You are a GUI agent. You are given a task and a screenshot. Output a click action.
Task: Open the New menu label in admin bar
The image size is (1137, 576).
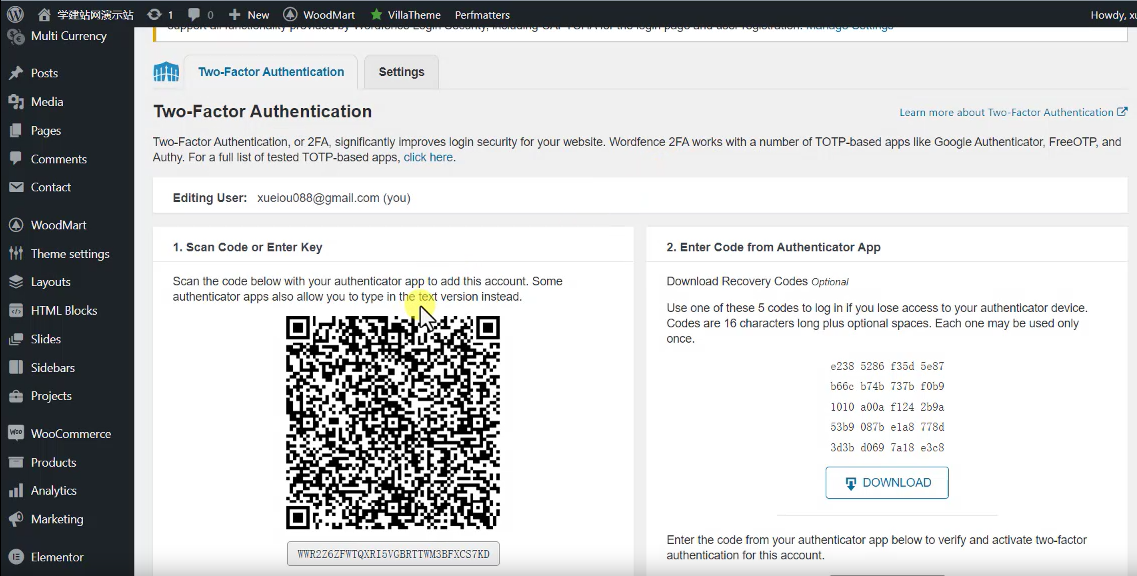point(258,15)
